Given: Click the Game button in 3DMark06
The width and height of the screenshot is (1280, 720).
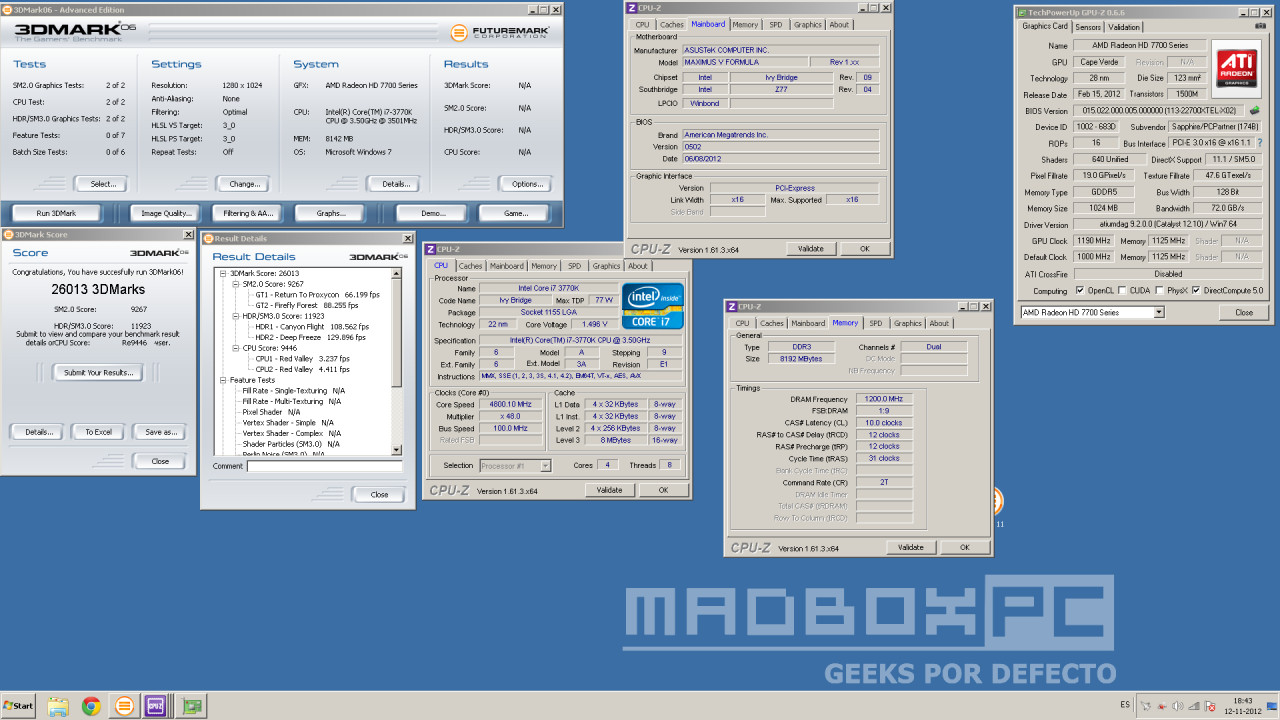Looking at the screenshot, I should [515, 213].
